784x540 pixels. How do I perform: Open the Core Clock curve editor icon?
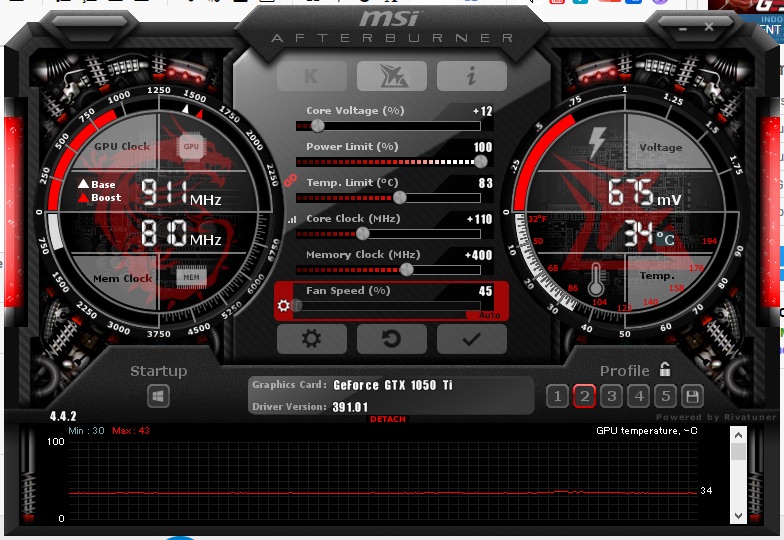click(292, 219)
